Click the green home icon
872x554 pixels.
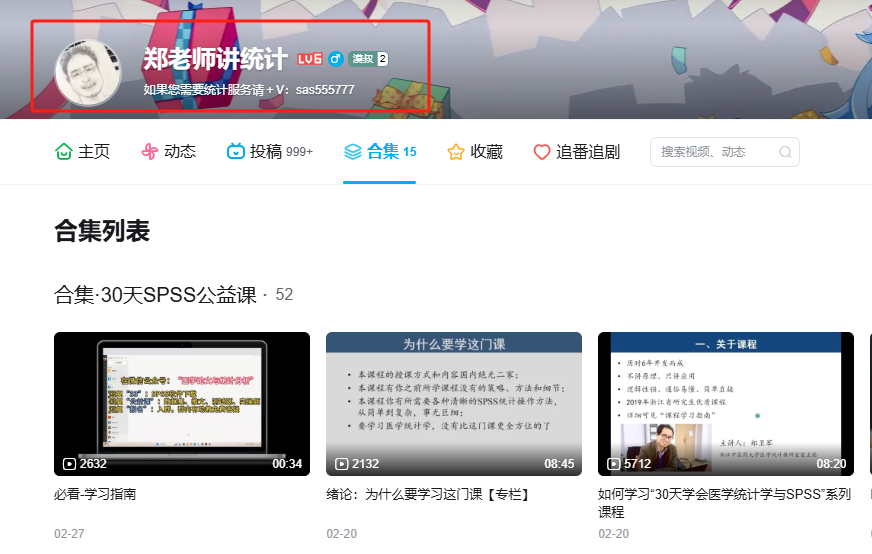(63, 151)
